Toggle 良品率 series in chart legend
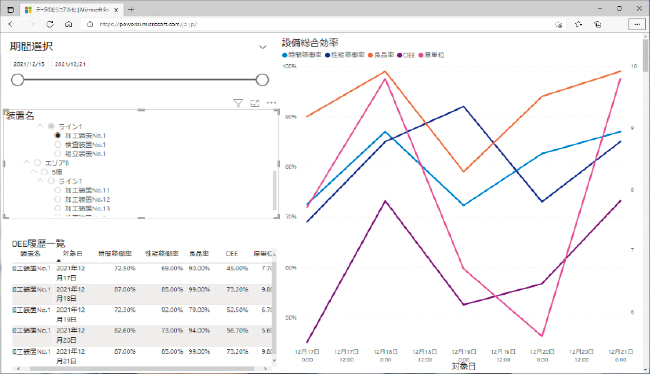Image resolution: width=650 pixels, height=374 pixels. point(381,55)
